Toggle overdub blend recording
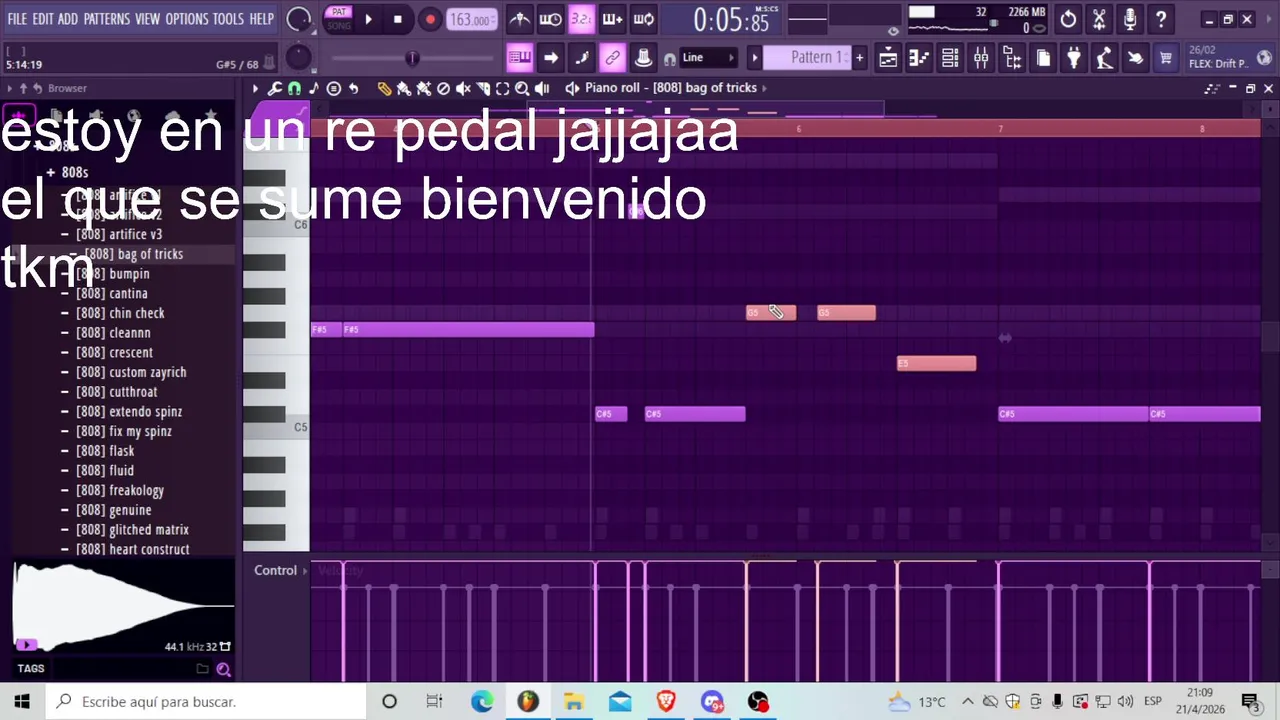Screen dimensions: 1280x720 pyautogui.click(x=612, y=19)
